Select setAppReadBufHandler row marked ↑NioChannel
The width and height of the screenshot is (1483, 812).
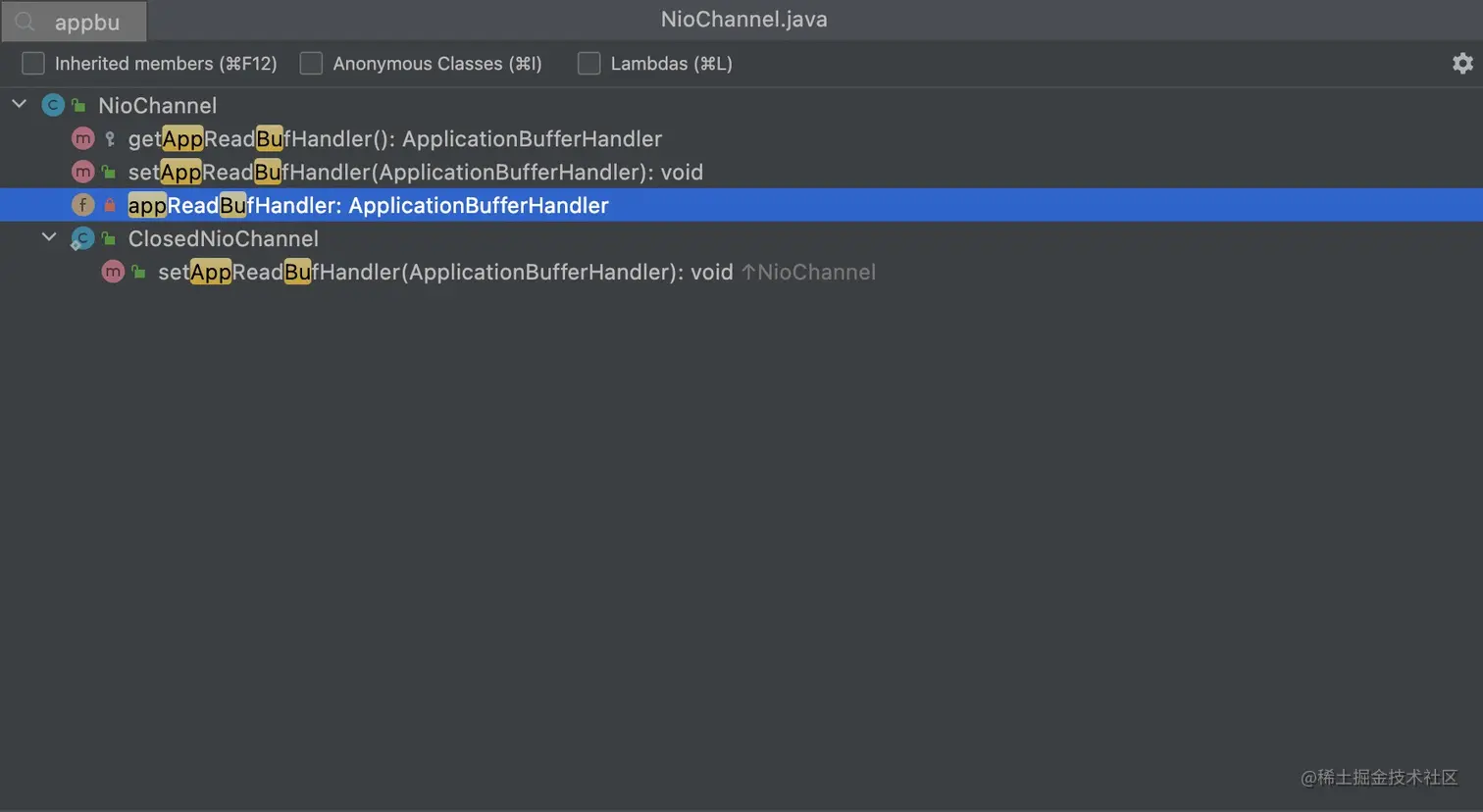741,272
